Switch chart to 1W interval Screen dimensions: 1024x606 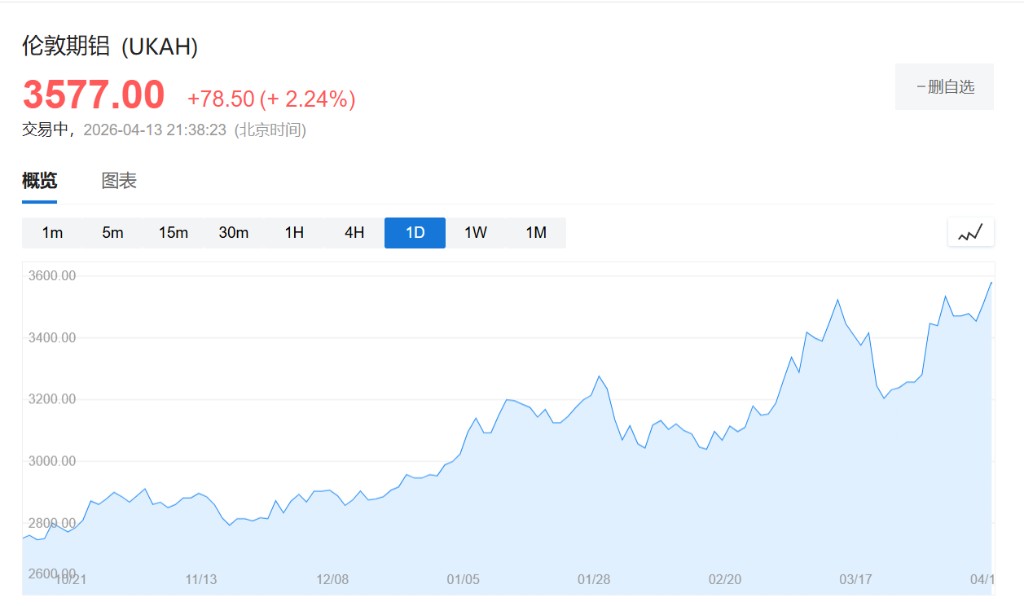[x=475, y=233]
